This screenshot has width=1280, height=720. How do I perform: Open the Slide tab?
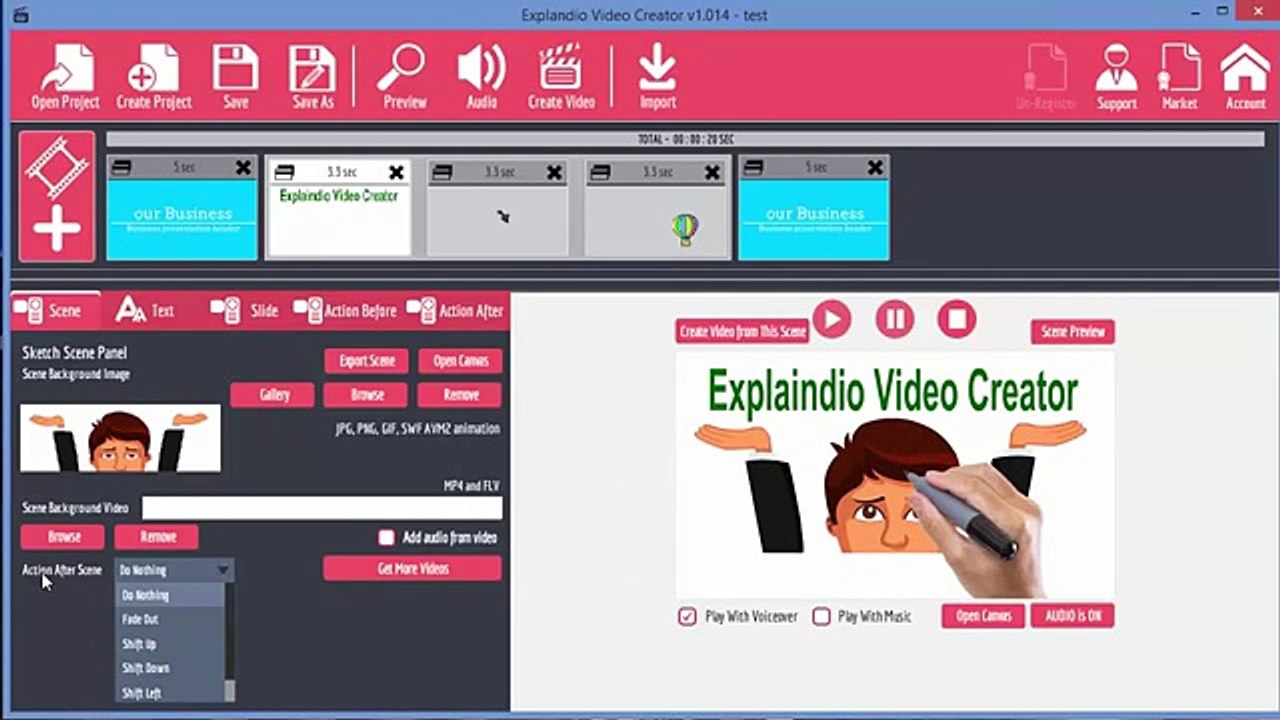pos(245,311)
